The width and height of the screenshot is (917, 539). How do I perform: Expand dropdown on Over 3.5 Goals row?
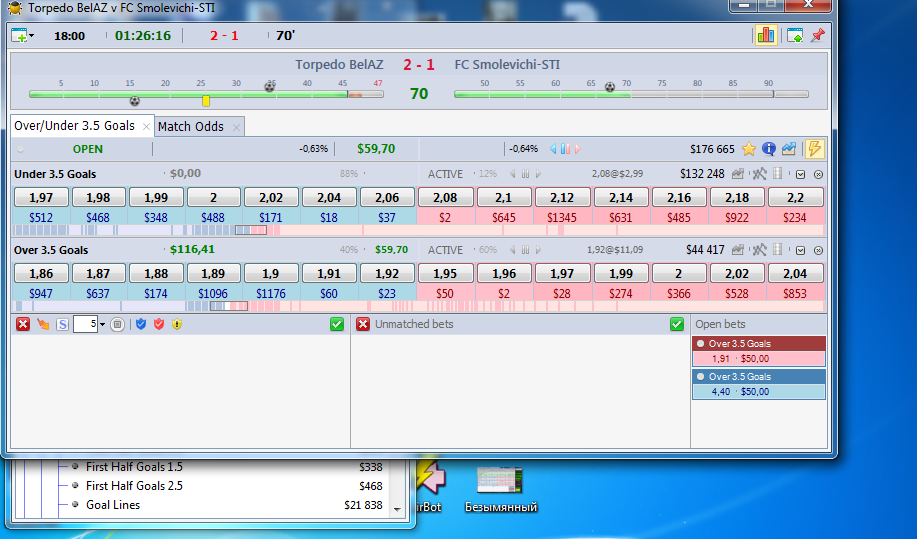pyautogui.click(x=801, y=250)
